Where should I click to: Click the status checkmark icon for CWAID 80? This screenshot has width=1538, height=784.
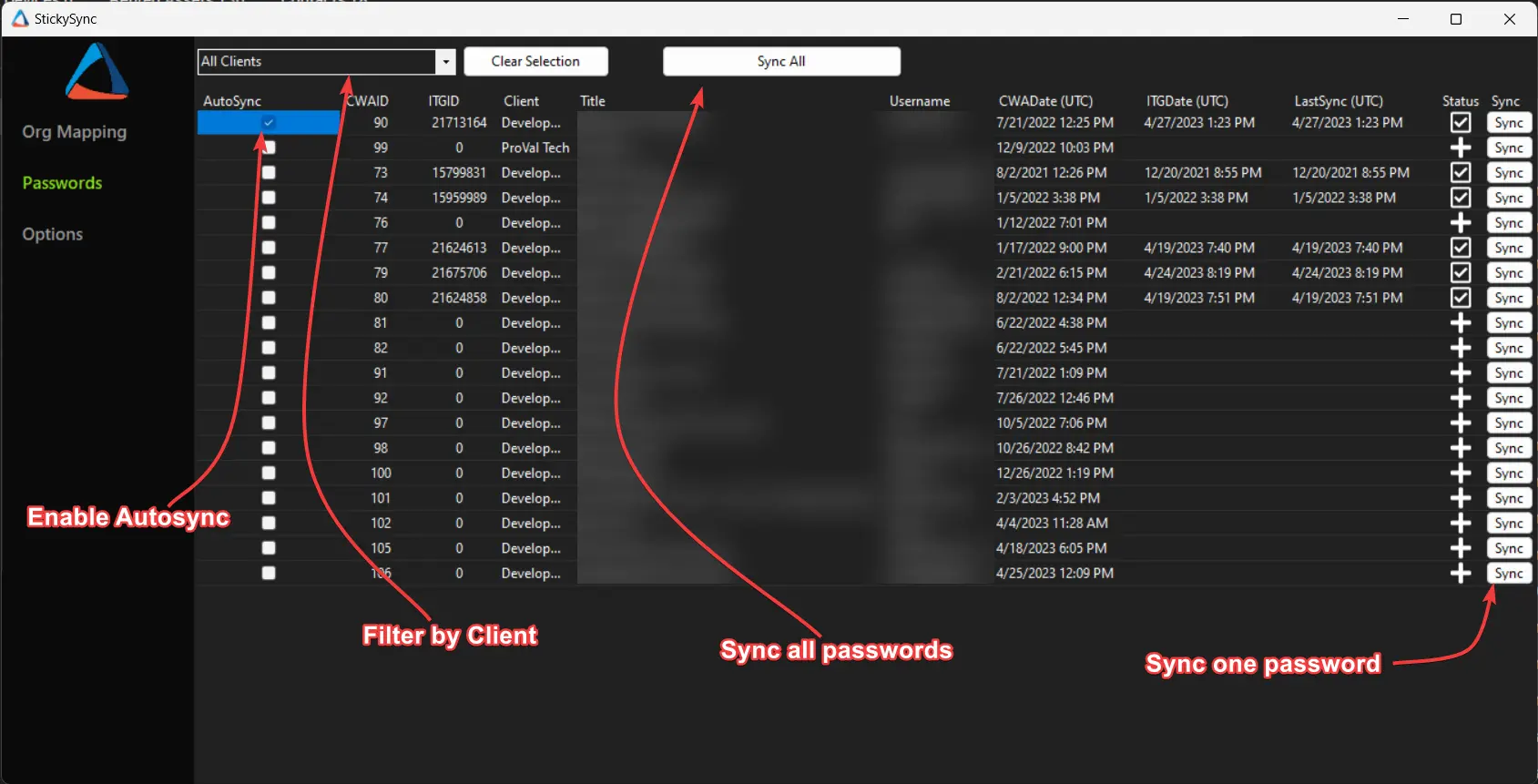[x=1461, y=298]
